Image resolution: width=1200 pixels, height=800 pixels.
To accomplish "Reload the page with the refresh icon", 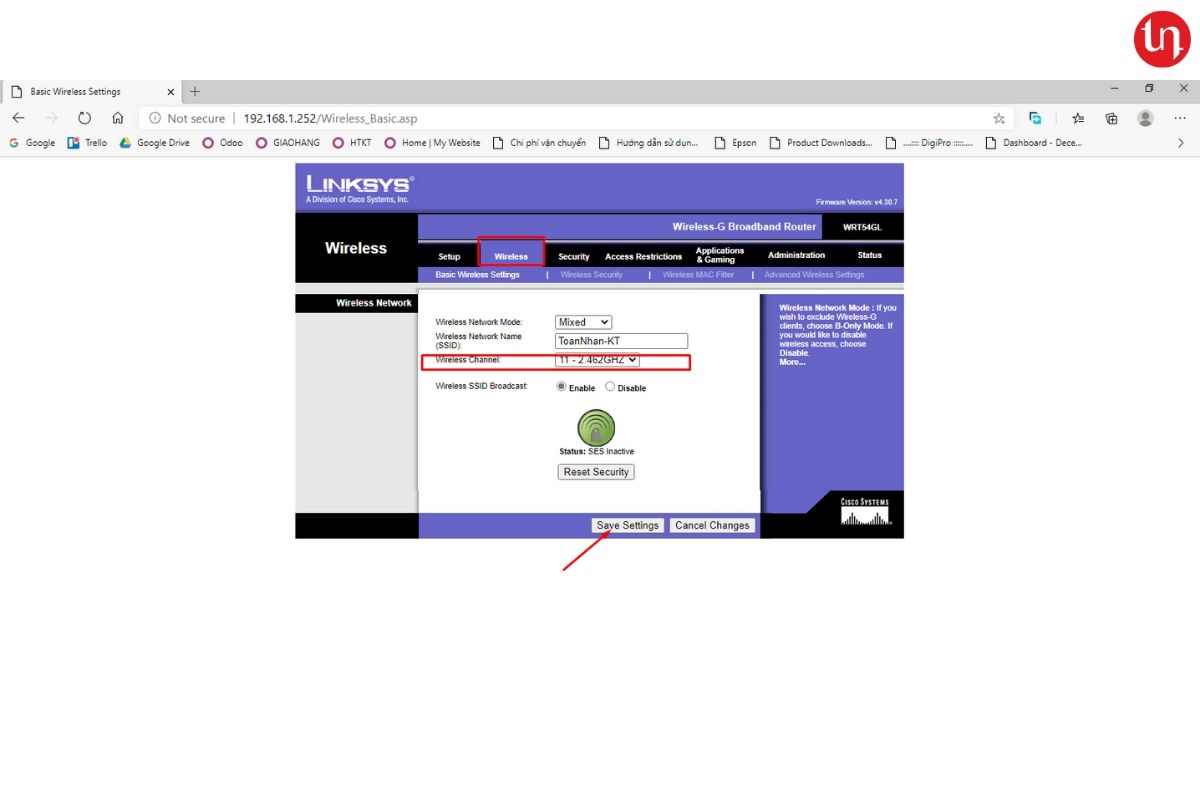I will tap(85, 118).
